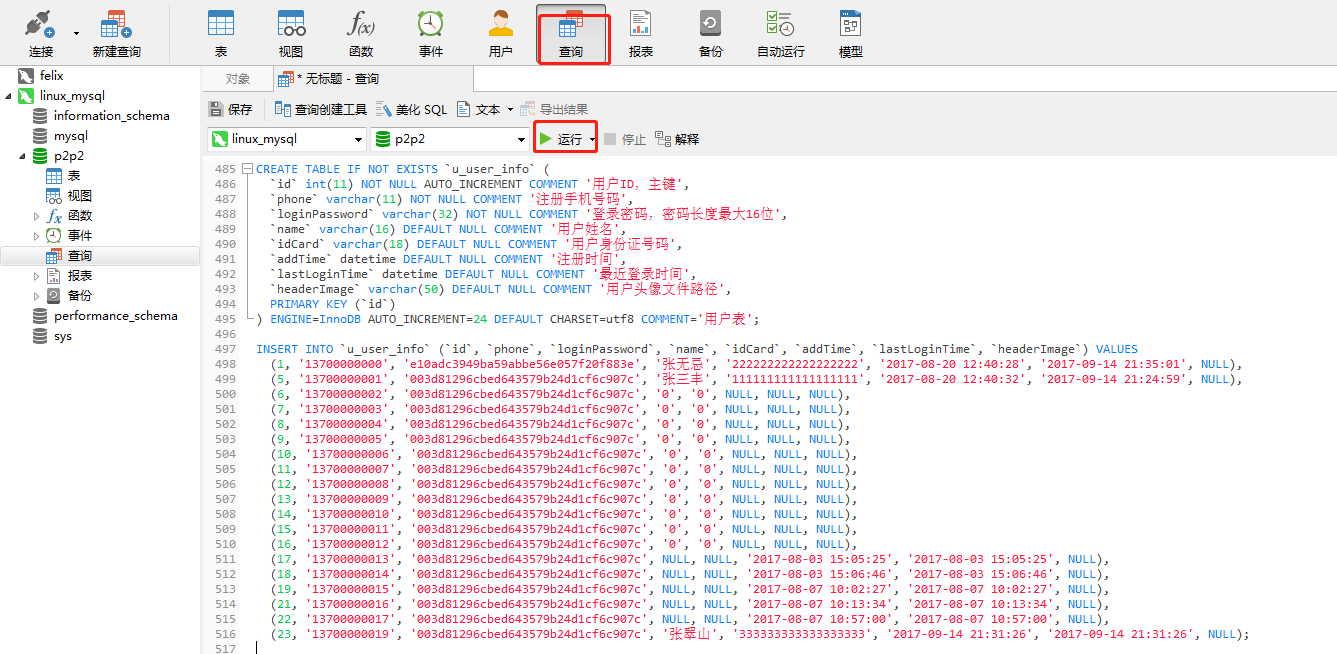Select performance_schema in the database tree
Viewport: 1337px width, 654px height.
115,316
